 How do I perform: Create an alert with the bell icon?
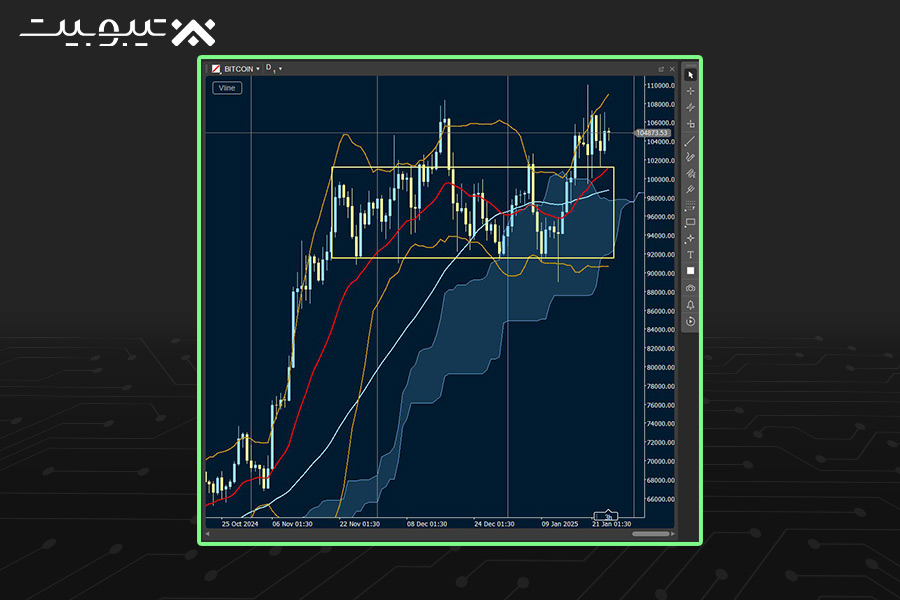click(x=690, y=305)
